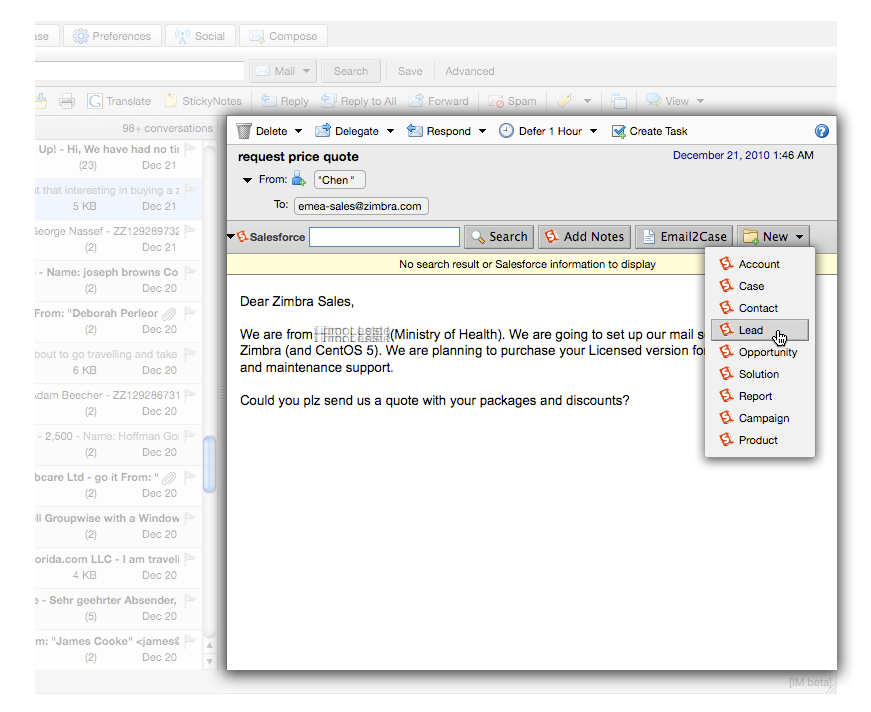Click Forward in the mail toolbar
The image size is (871, 712).
[439, 101]
